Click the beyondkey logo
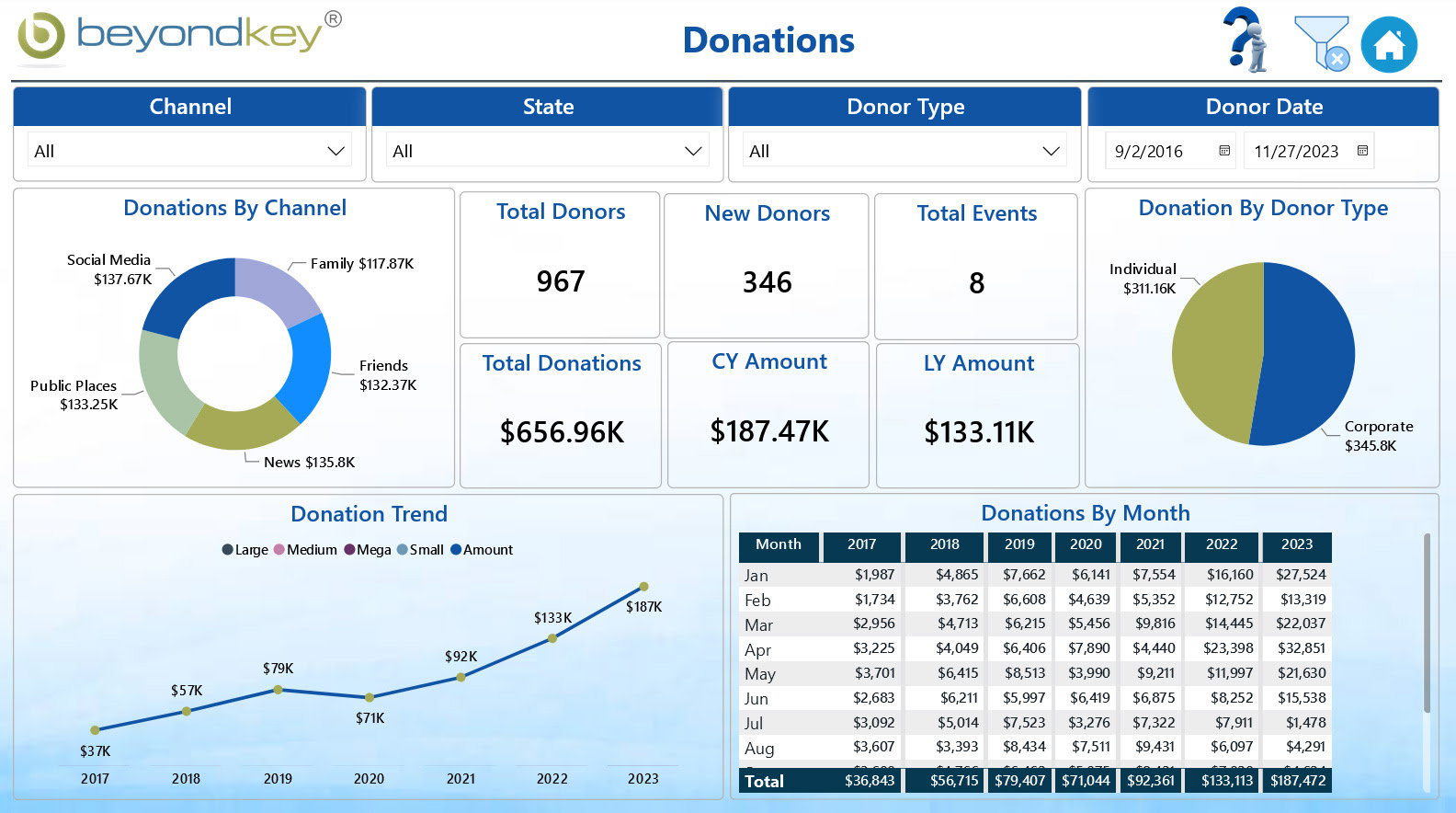1456x813 pixels. (x=179, y=37)
